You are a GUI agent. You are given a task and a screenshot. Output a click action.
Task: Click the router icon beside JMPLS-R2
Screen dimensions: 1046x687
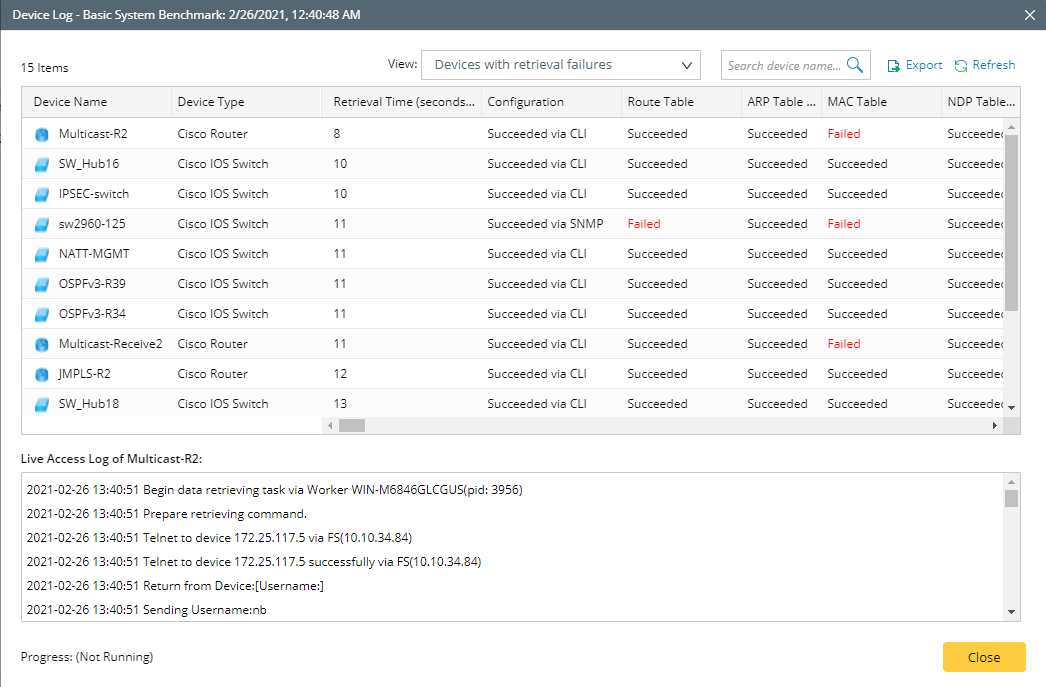pyautogui.click(x=42, y=374)
